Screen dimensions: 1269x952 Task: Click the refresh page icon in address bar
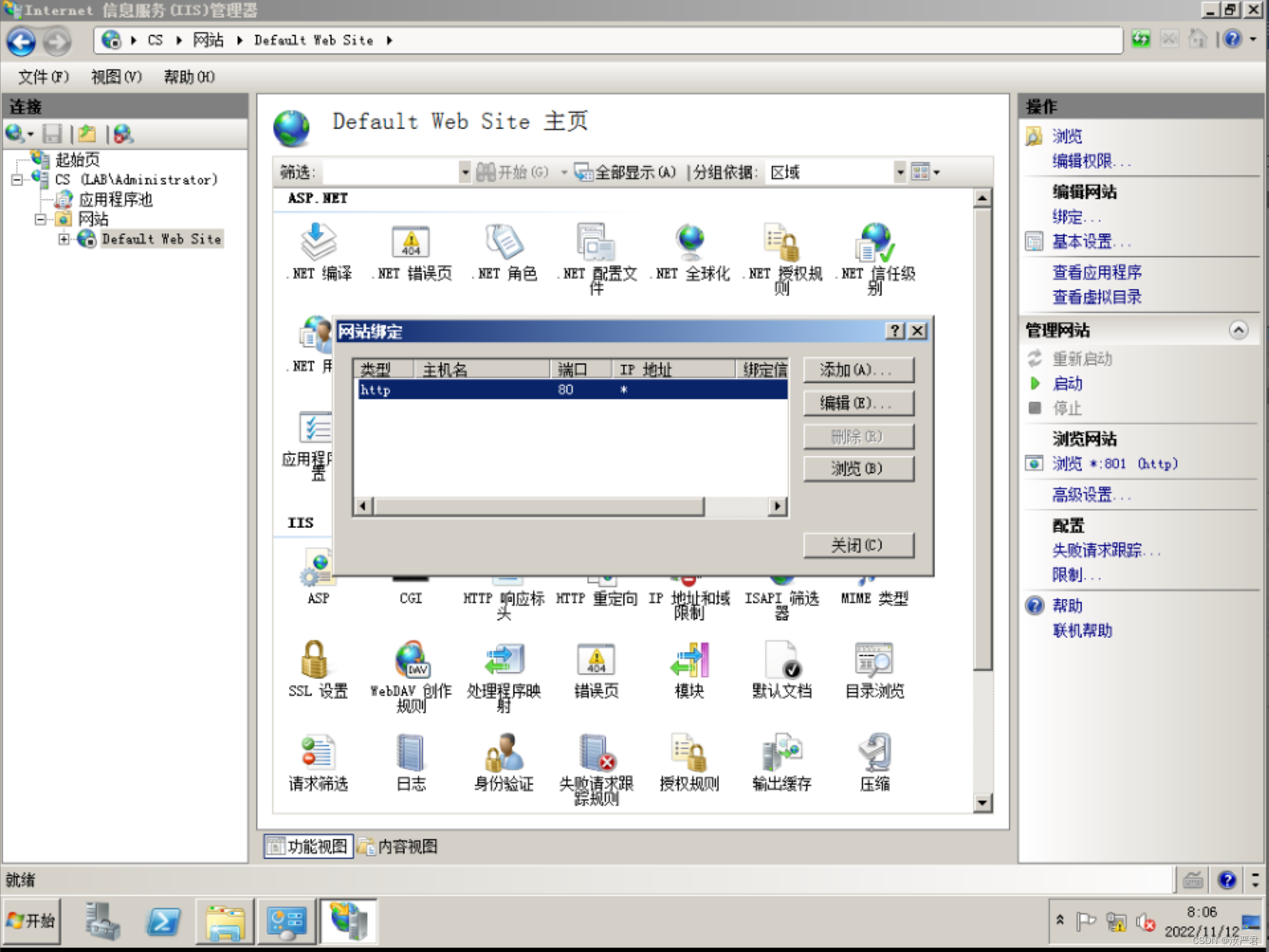[1140, 40]
